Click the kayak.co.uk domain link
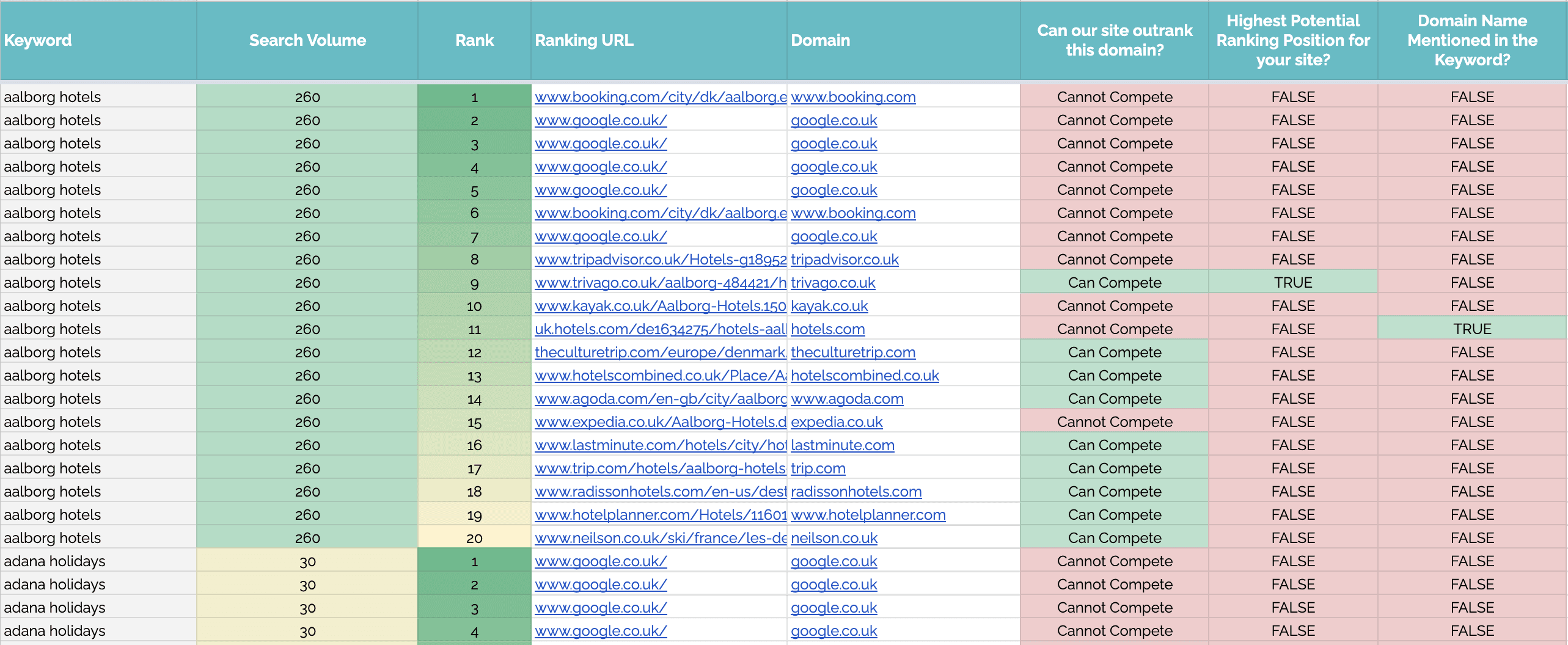This screenshot has height=645, width=1568. tap(829, 306)
